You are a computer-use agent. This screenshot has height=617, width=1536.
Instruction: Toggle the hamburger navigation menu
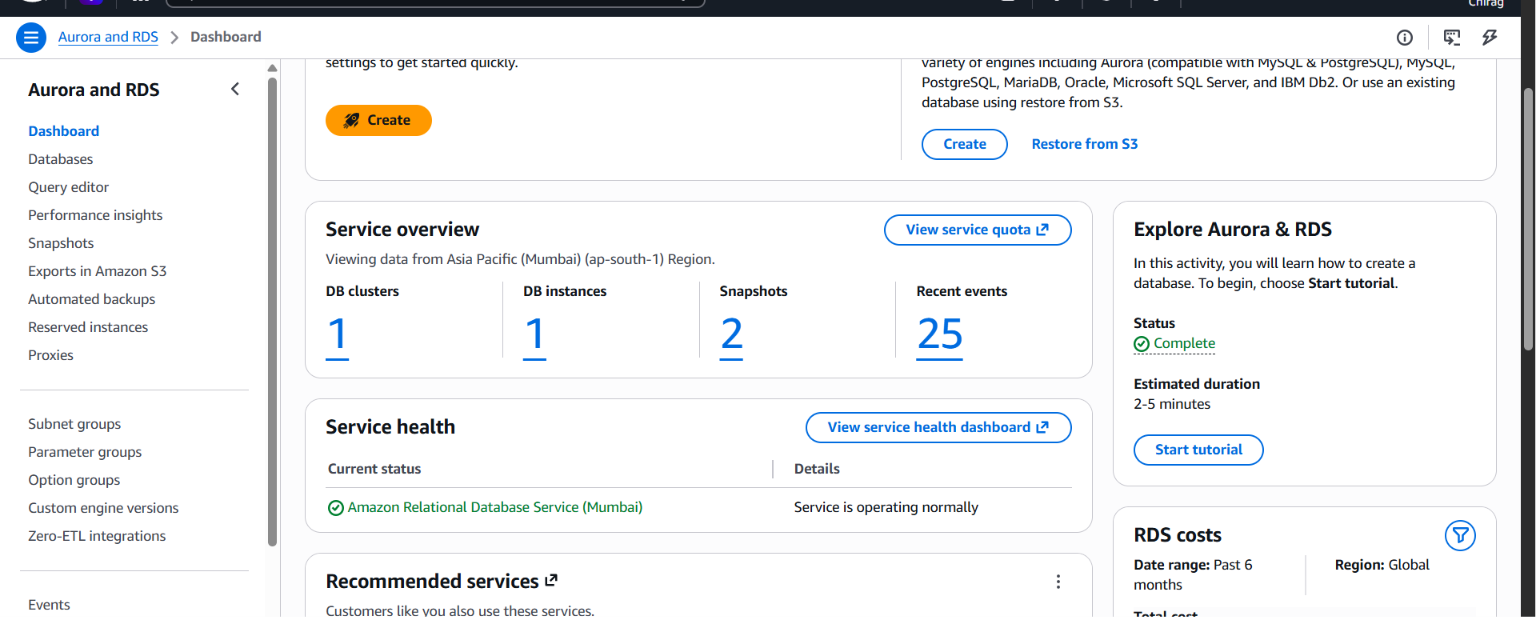(x=31, y=38)
